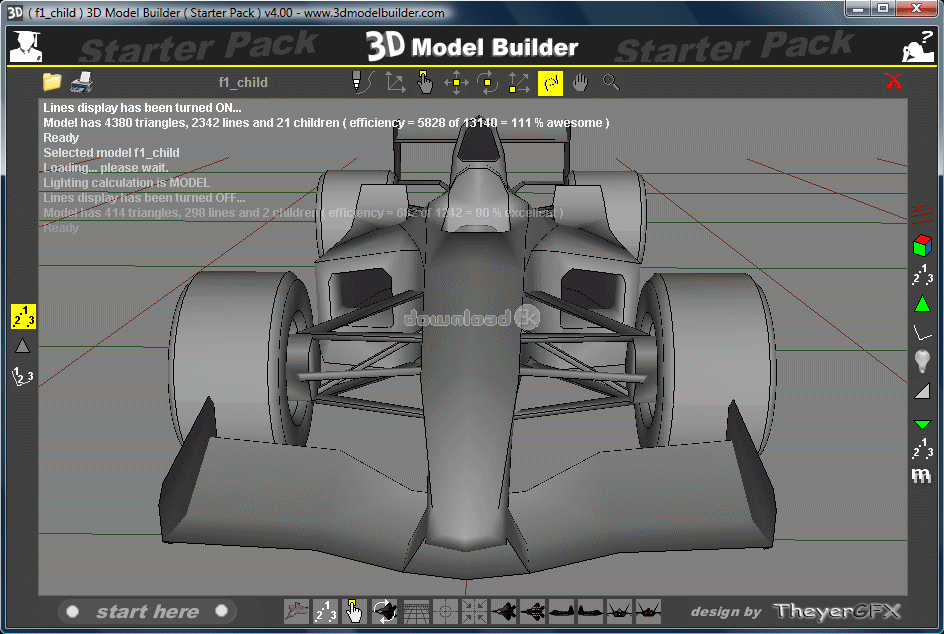Toggle the lighting light bulb icon
Image resolution: width=944 pixels, height=634 pixels.
(x=922, y=361)
